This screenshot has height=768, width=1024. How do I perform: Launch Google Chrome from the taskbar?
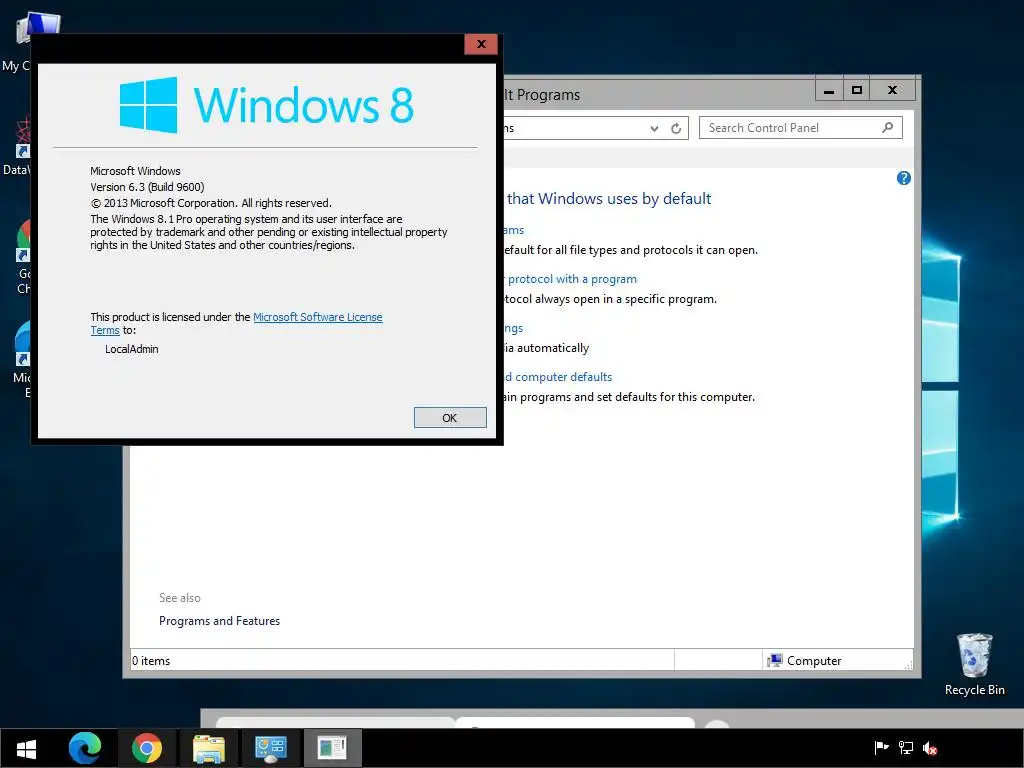[x=147, y=748]
